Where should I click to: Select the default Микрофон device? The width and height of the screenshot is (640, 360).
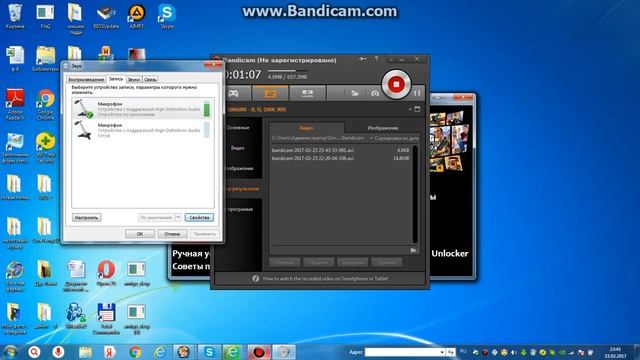point(142,109)
